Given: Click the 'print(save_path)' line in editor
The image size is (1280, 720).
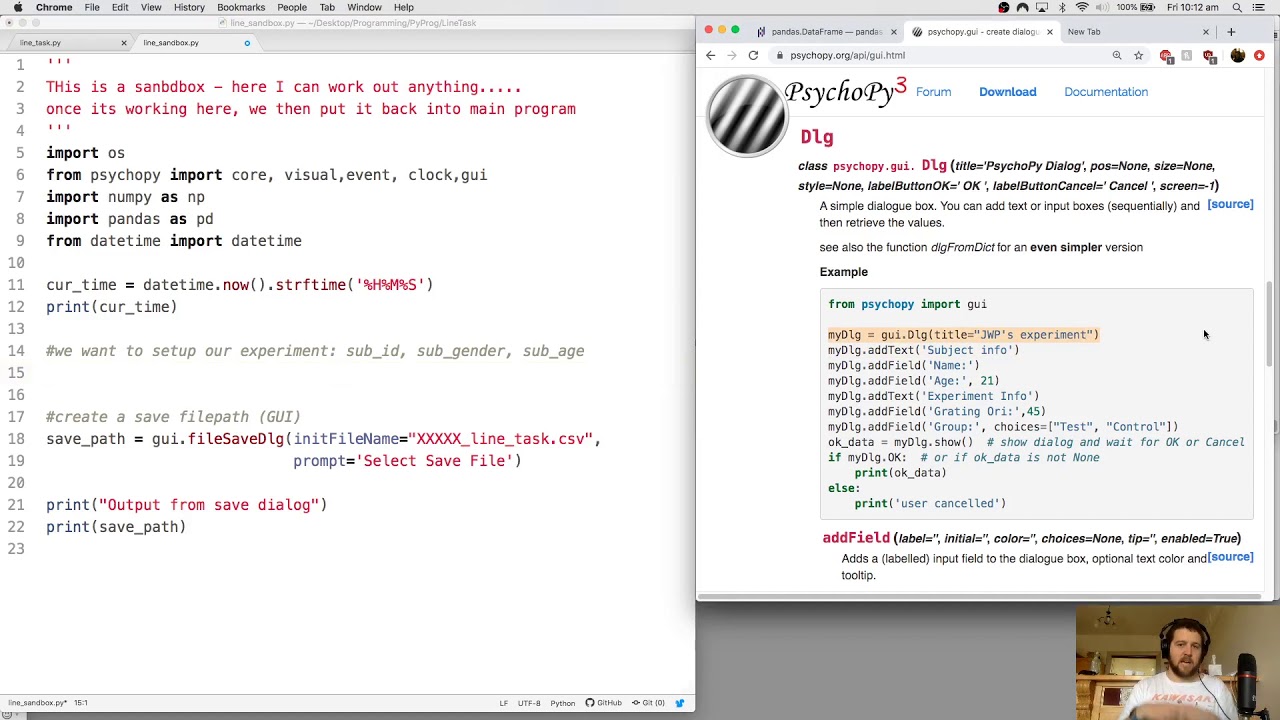Looking at the screenshot, I should point(116,527).
